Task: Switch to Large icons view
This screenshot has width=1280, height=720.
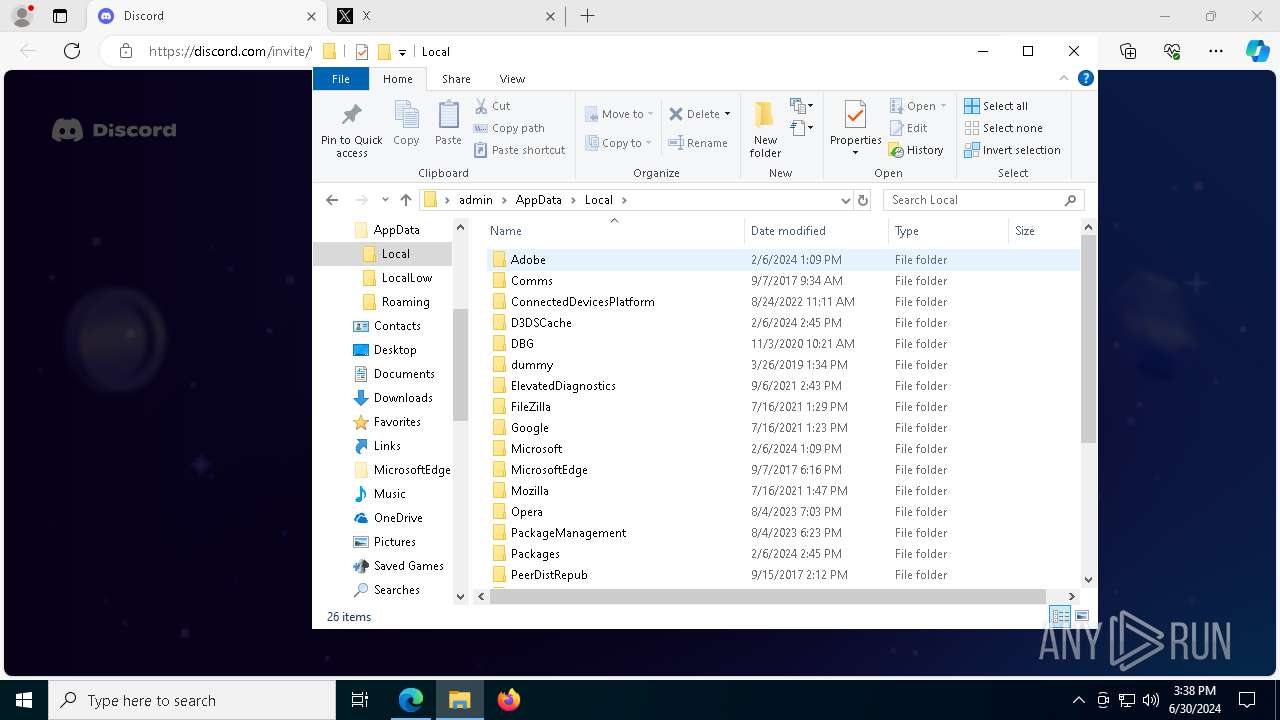Action: (1082, 616)
